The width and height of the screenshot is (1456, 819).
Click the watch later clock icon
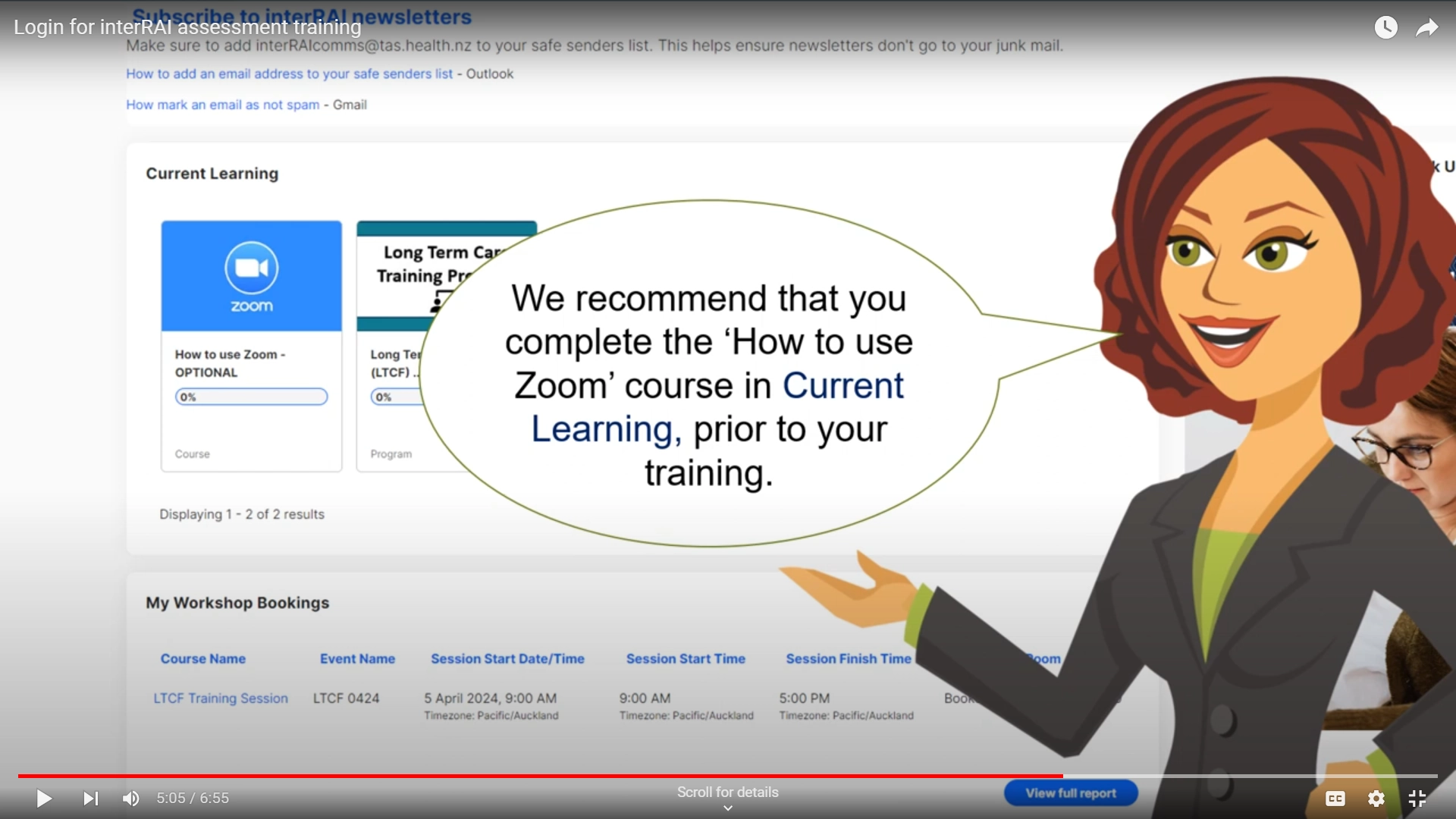1386,27
